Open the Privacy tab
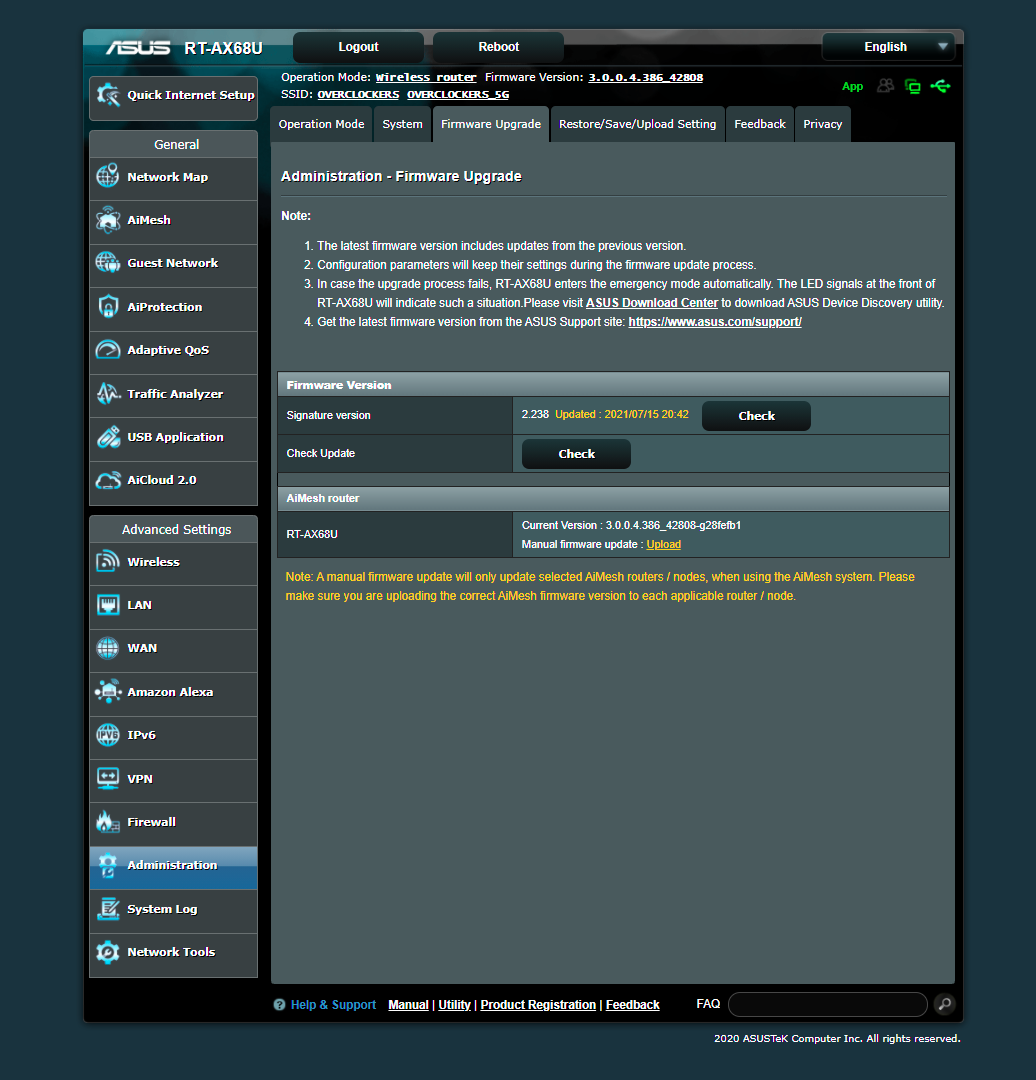The width and height of the screenshot is (1036, 1080). tap(822, 124)
